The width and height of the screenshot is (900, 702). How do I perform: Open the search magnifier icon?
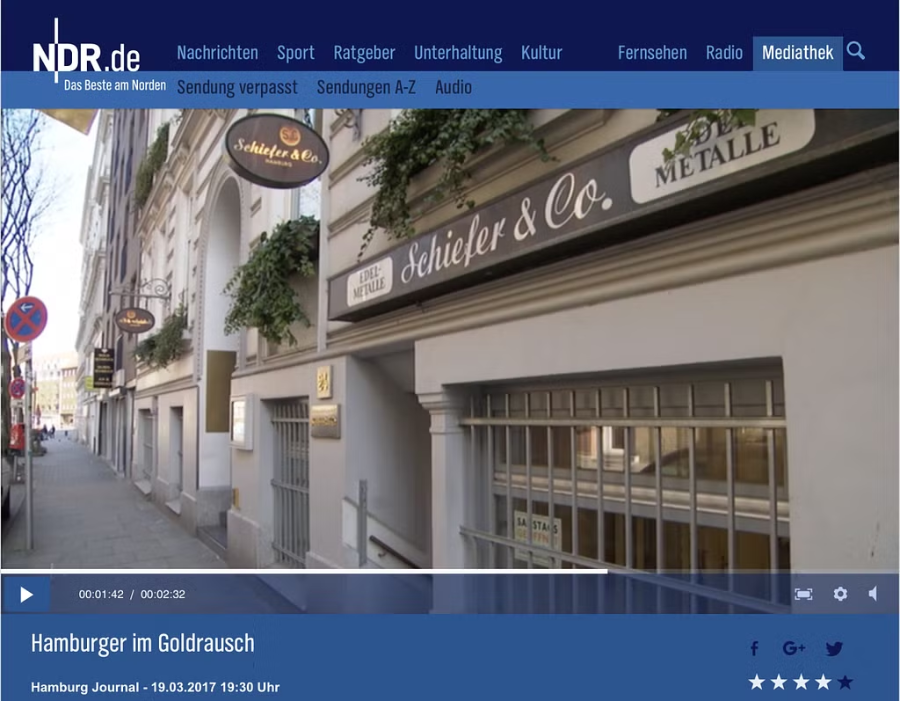pos(856,51)
